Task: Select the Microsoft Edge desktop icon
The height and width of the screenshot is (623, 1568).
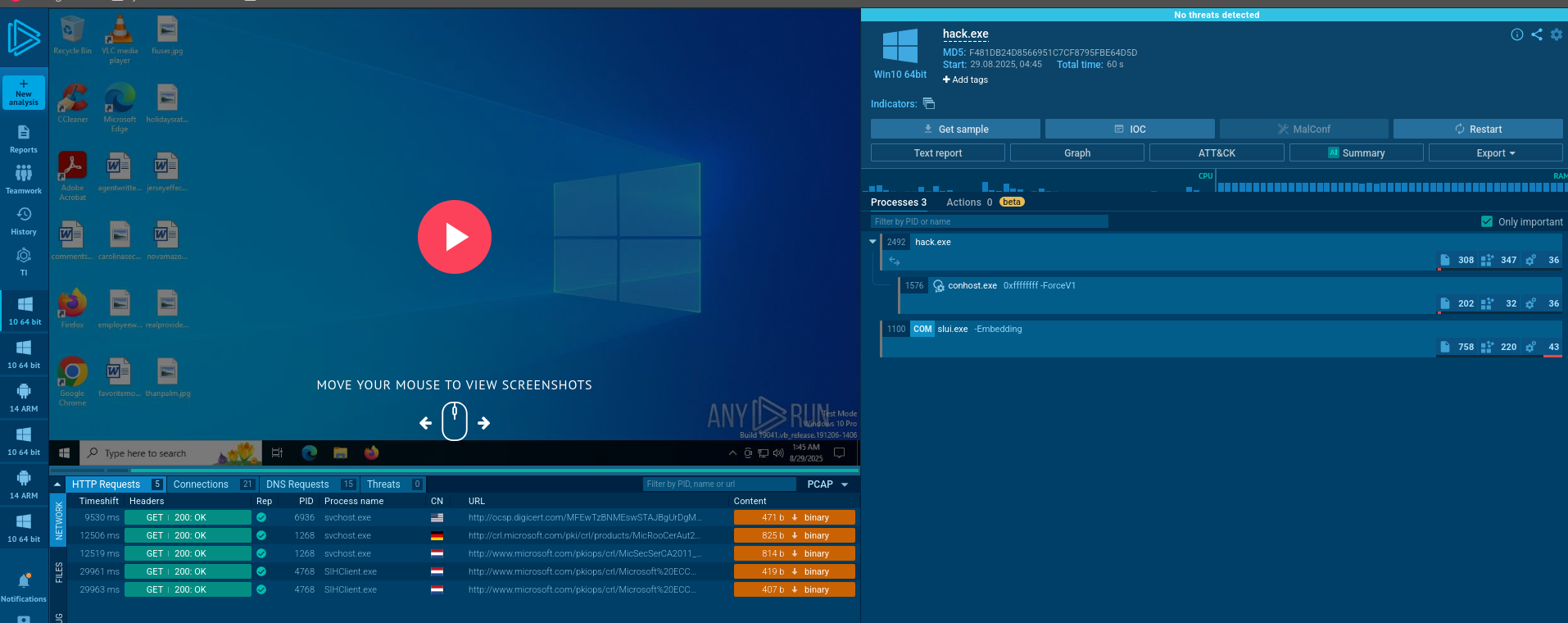Action: click(120, 108)
